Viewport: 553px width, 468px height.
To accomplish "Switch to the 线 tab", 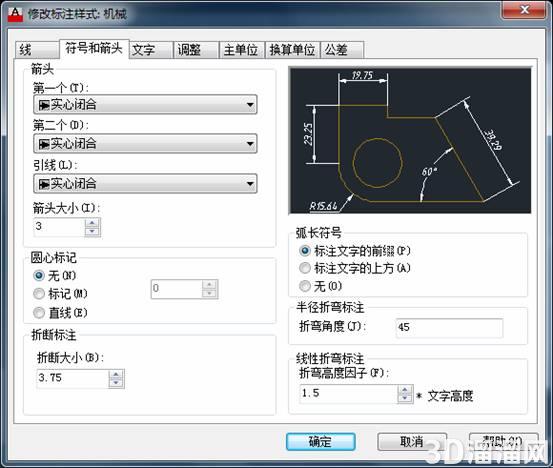I will (37, 50).
